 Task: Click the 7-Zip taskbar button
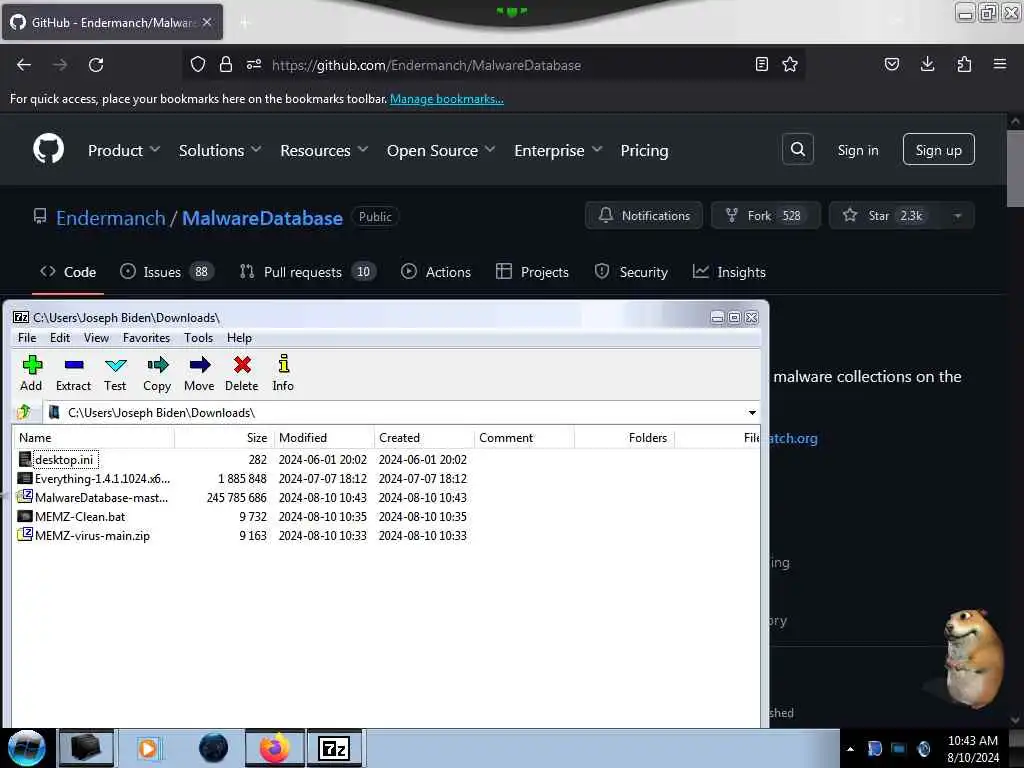pos(334,748)
